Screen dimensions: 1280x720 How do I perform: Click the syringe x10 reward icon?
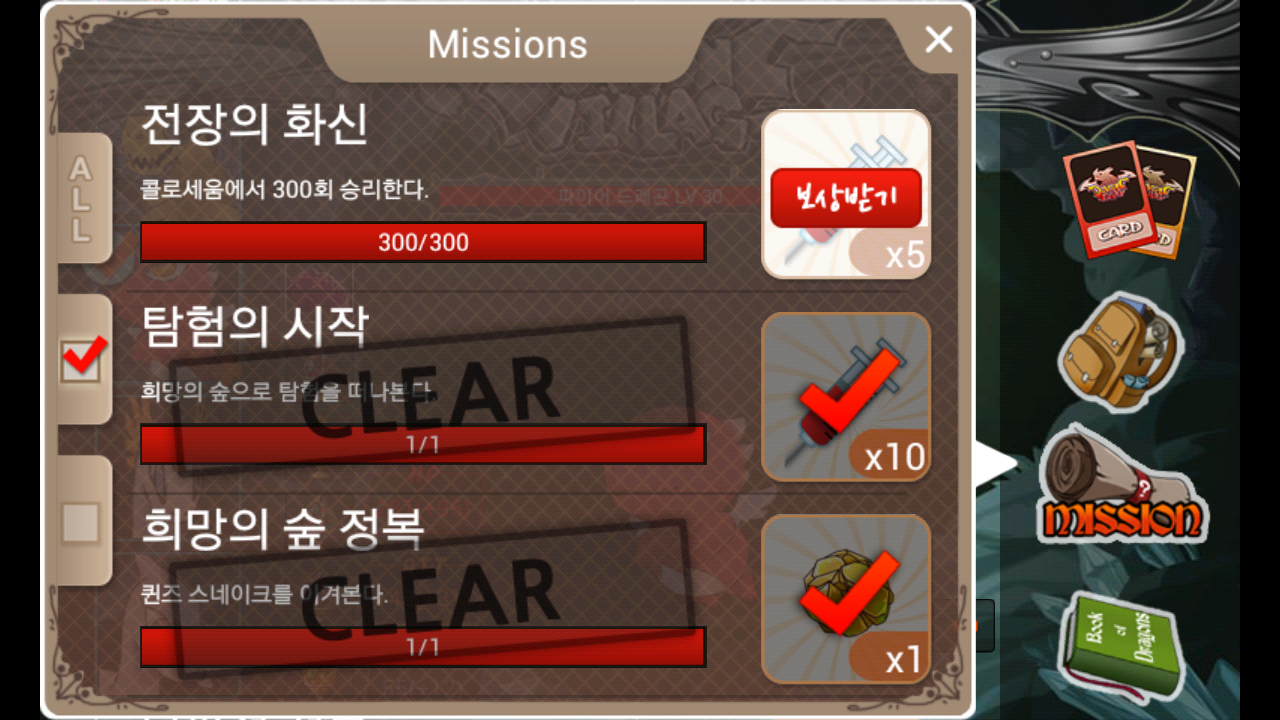coord(846,397)
